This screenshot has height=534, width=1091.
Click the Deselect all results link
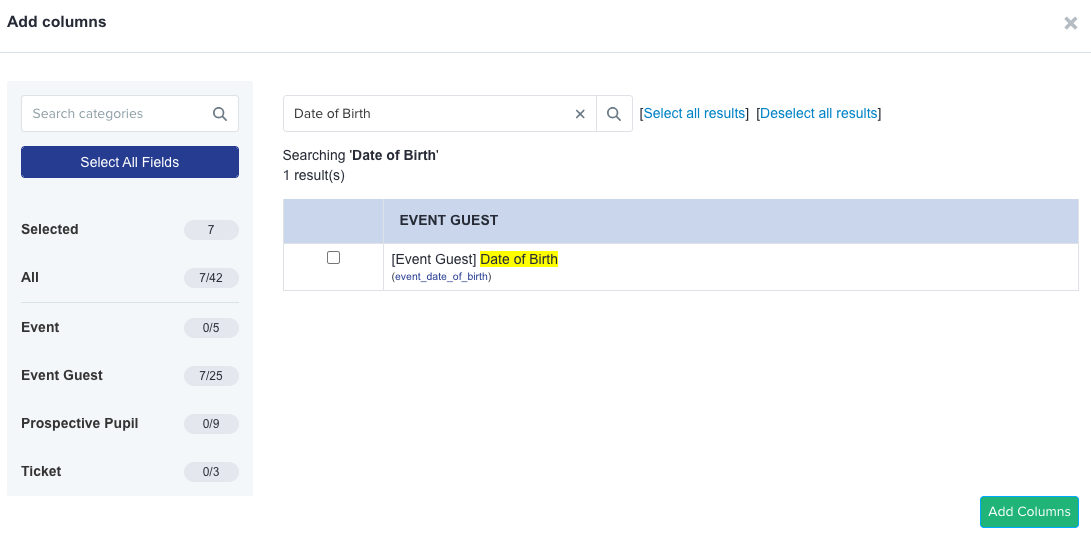[x=818, y=113]
